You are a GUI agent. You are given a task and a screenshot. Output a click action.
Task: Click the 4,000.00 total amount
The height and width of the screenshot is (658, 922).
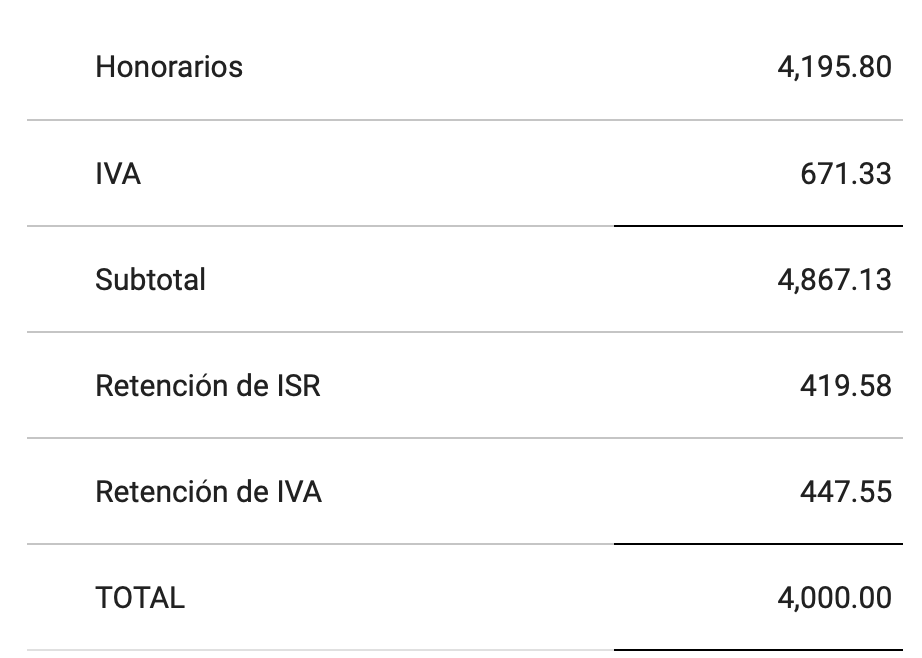click(x=834, y=598)
